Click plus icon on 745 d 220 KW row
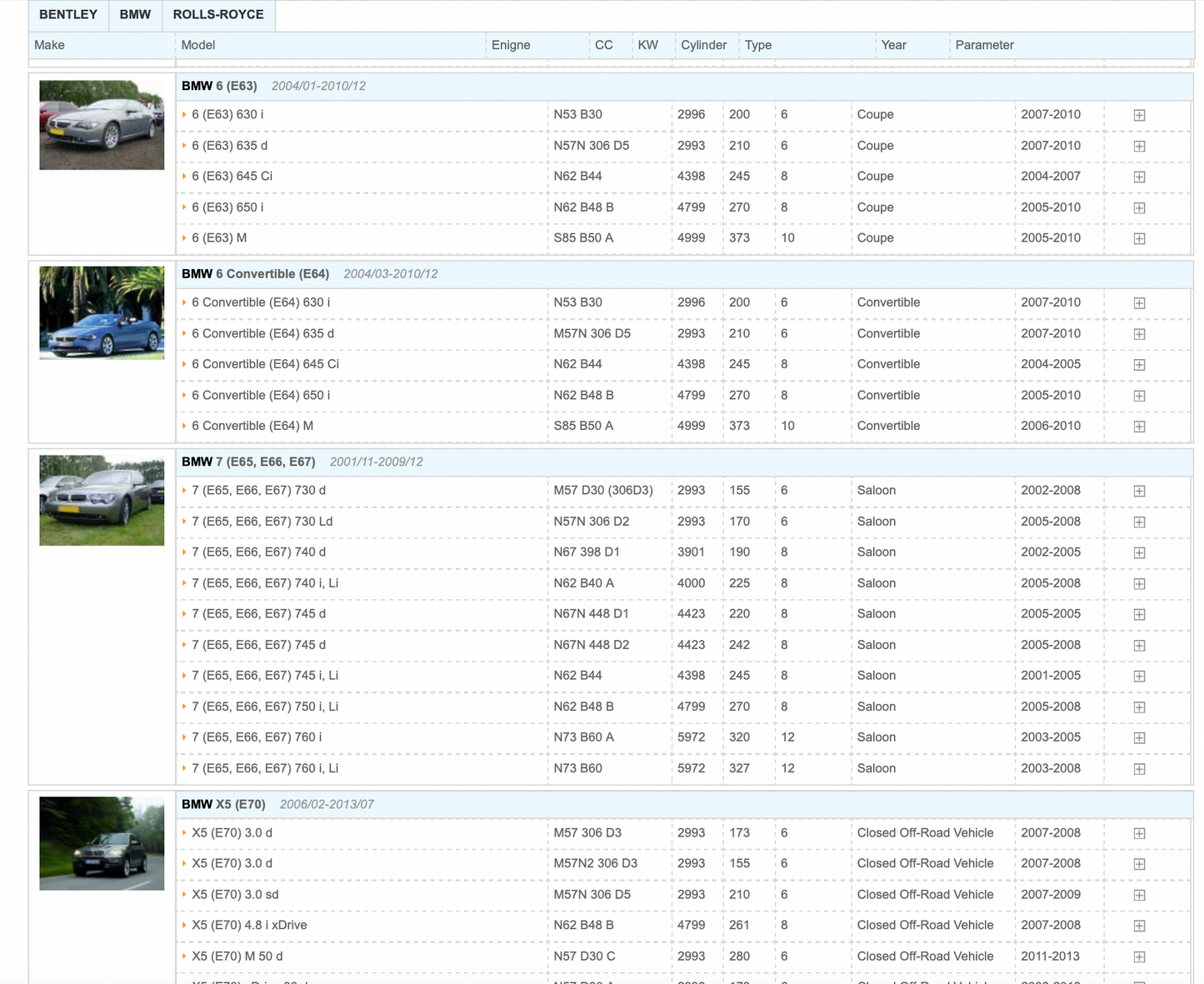Screen dimensions: 1204x984 [1139, 614]
